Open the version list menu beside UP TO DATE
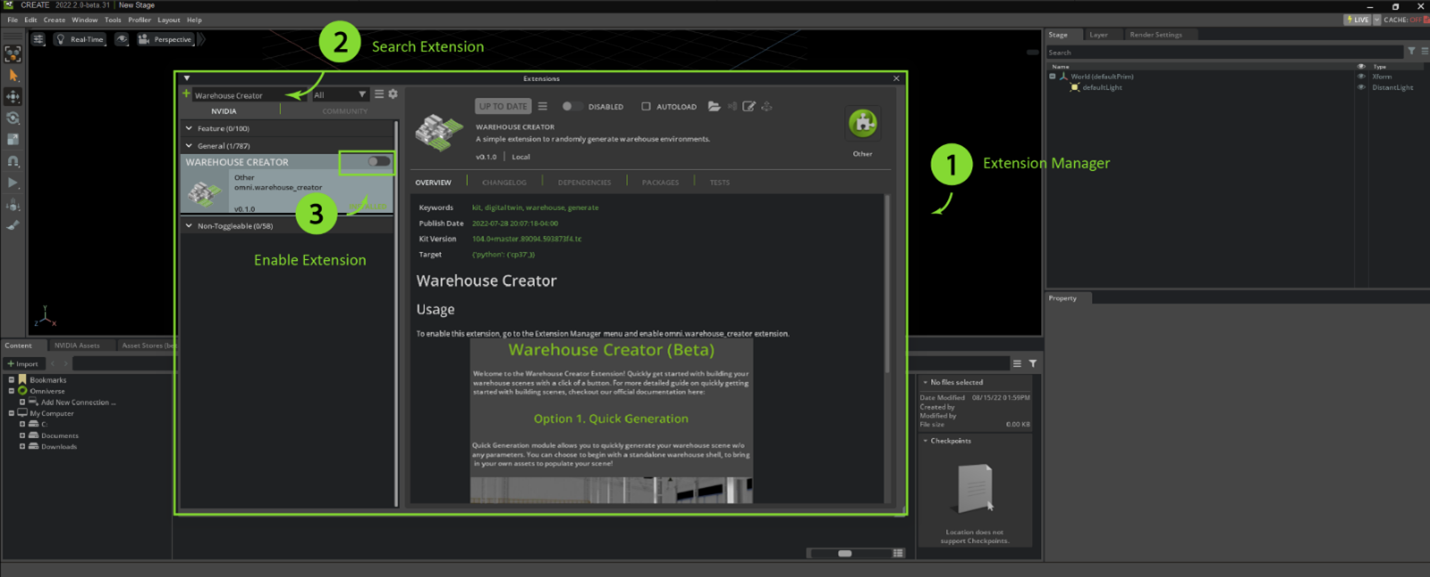 [543, 106]
